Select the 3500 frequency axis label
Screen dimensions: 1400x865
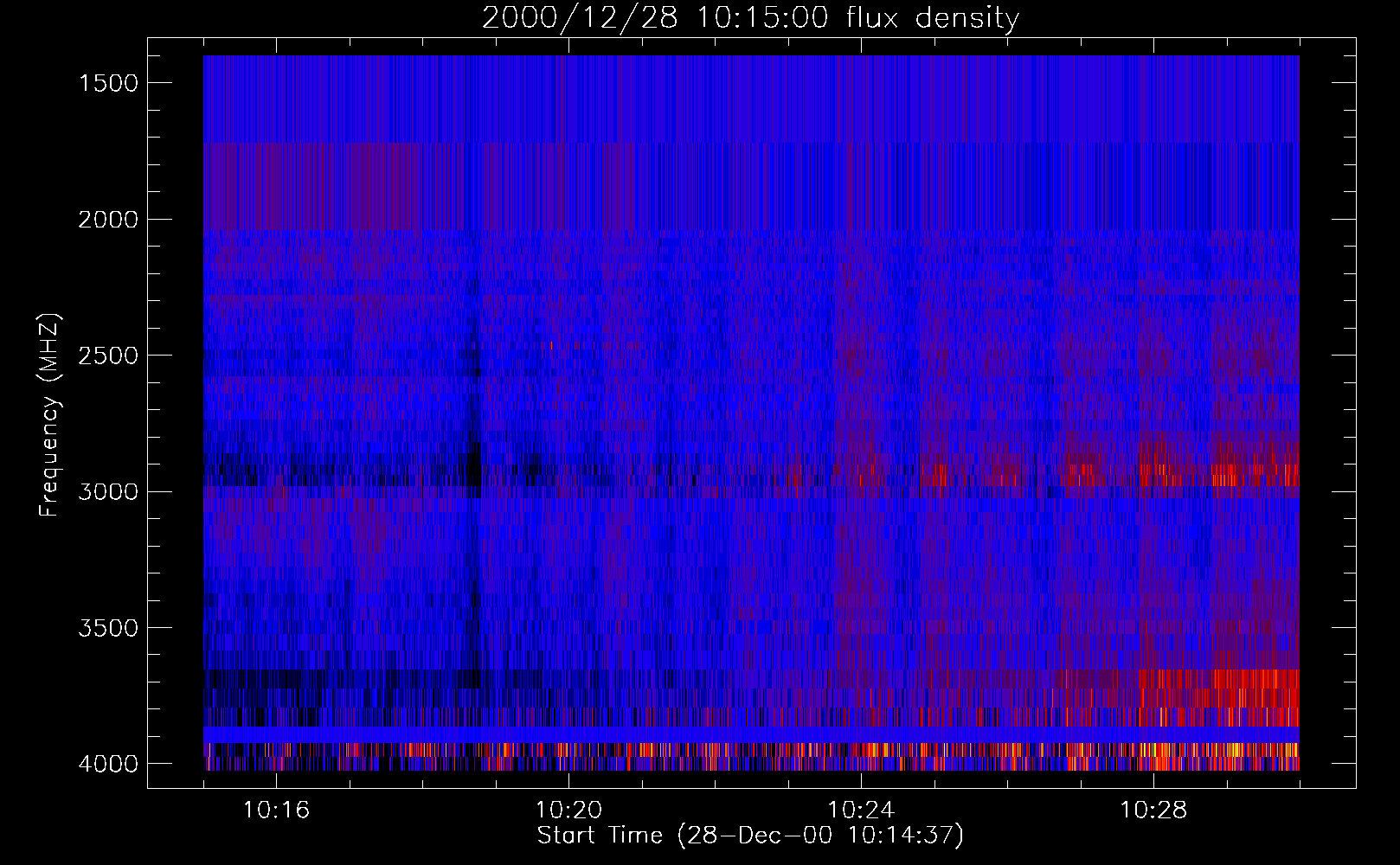pos(108,628)
